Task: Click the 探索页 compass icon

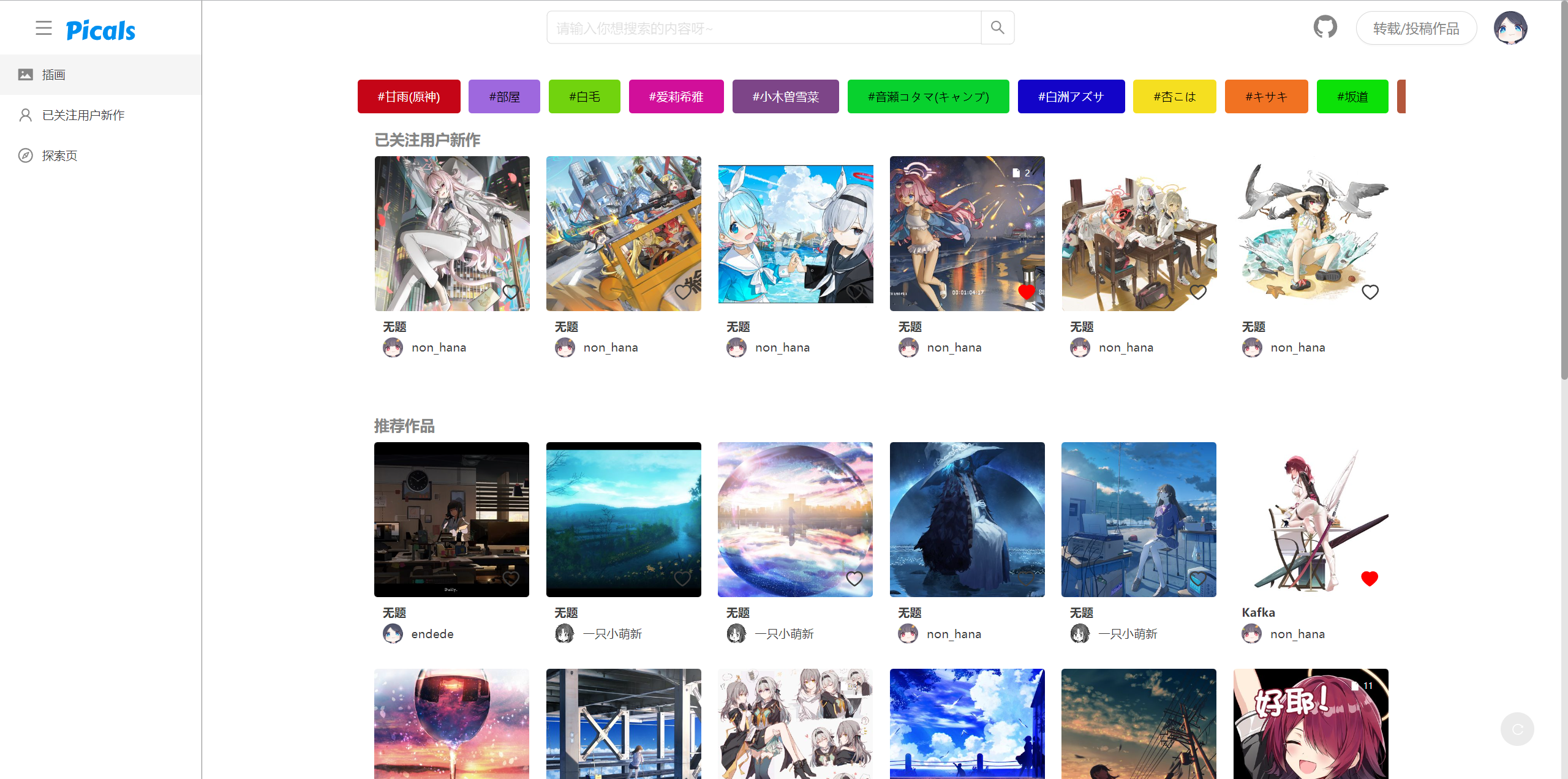Action: [x=25, y=156]
